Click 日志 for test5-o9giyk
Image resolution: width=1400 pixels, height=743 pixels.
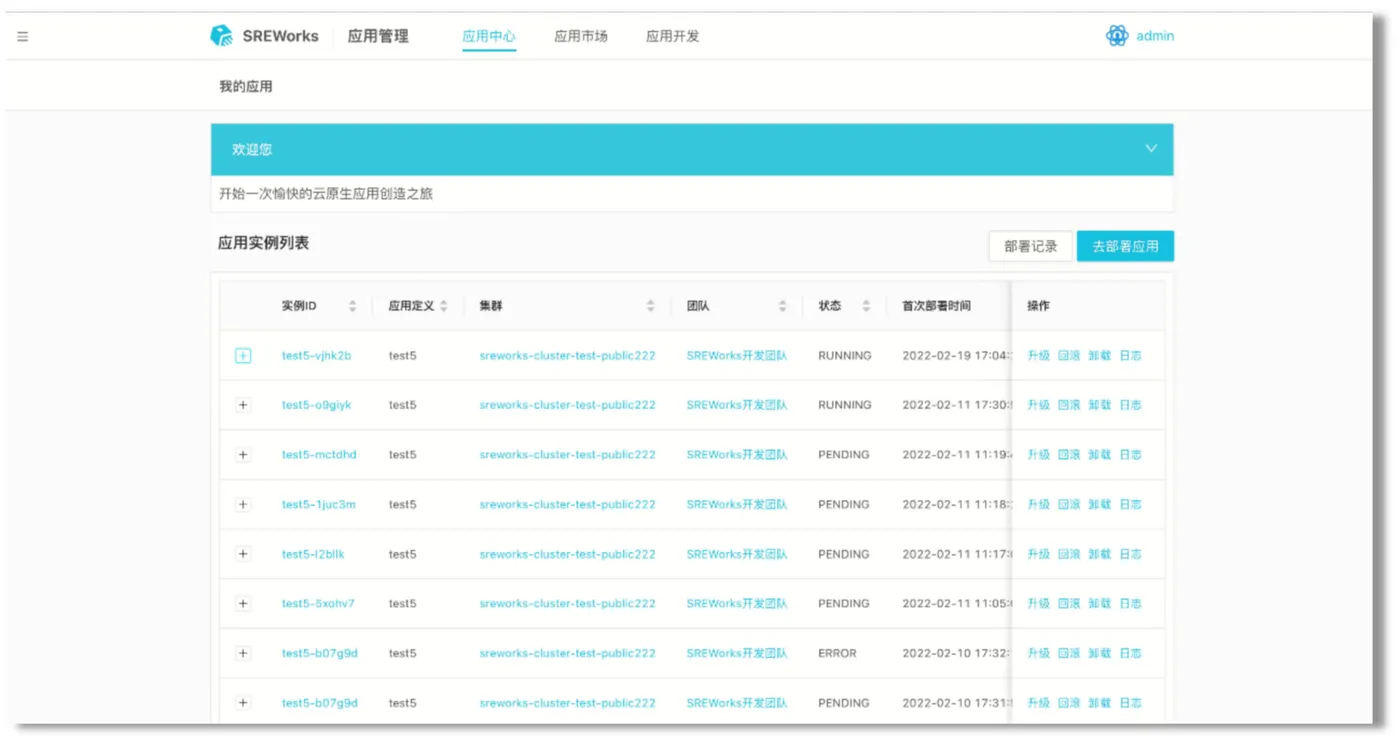click(1130, 405)
